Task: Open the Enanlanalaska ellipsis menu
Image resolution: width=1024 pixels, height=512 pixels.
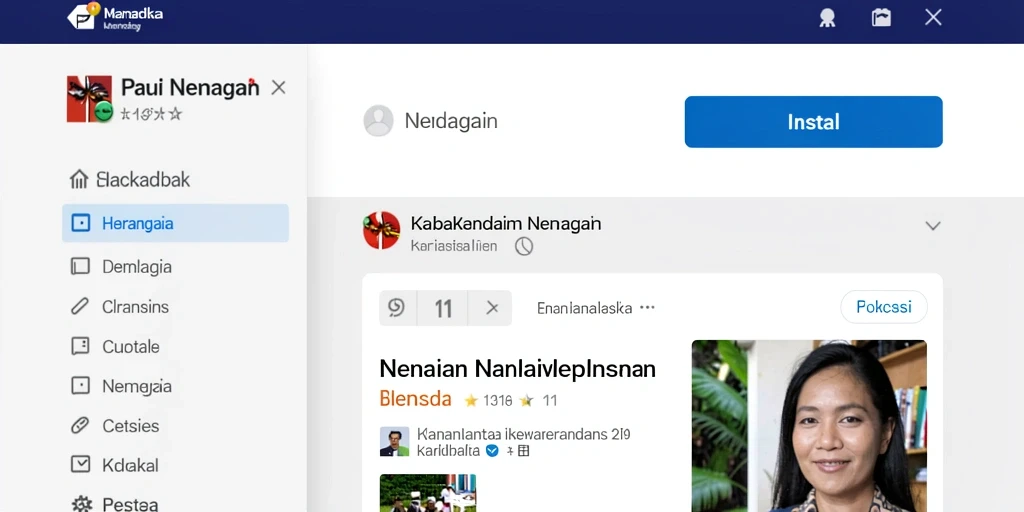Action: [x=647, y=307]
